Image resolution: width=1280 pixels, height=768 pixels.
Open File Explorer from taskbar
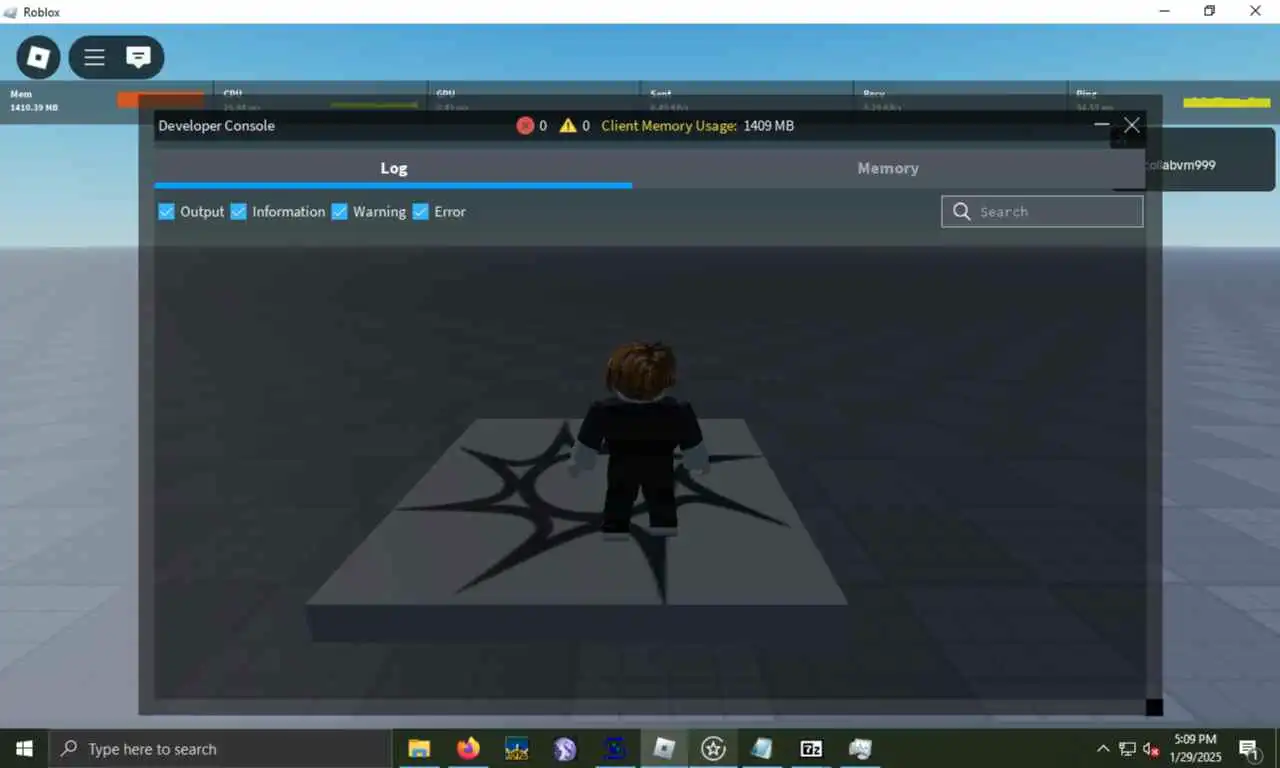pyautogui.click(x=419, y=748)
